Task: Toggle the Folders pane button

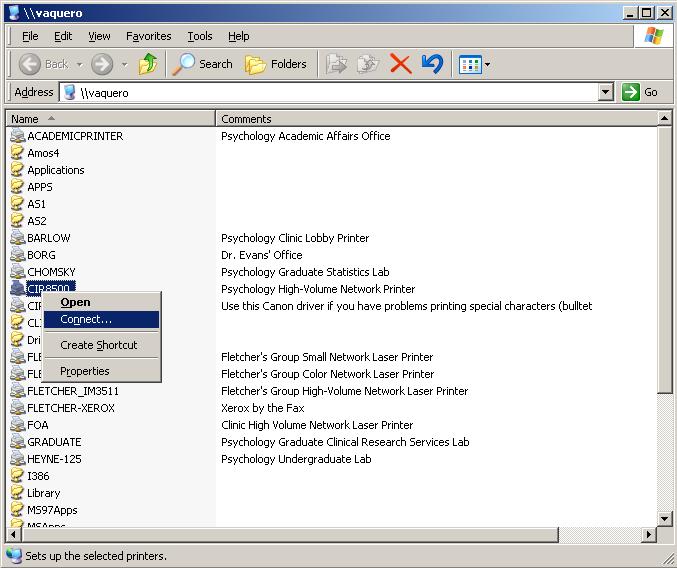Action: tap(276, 64)
